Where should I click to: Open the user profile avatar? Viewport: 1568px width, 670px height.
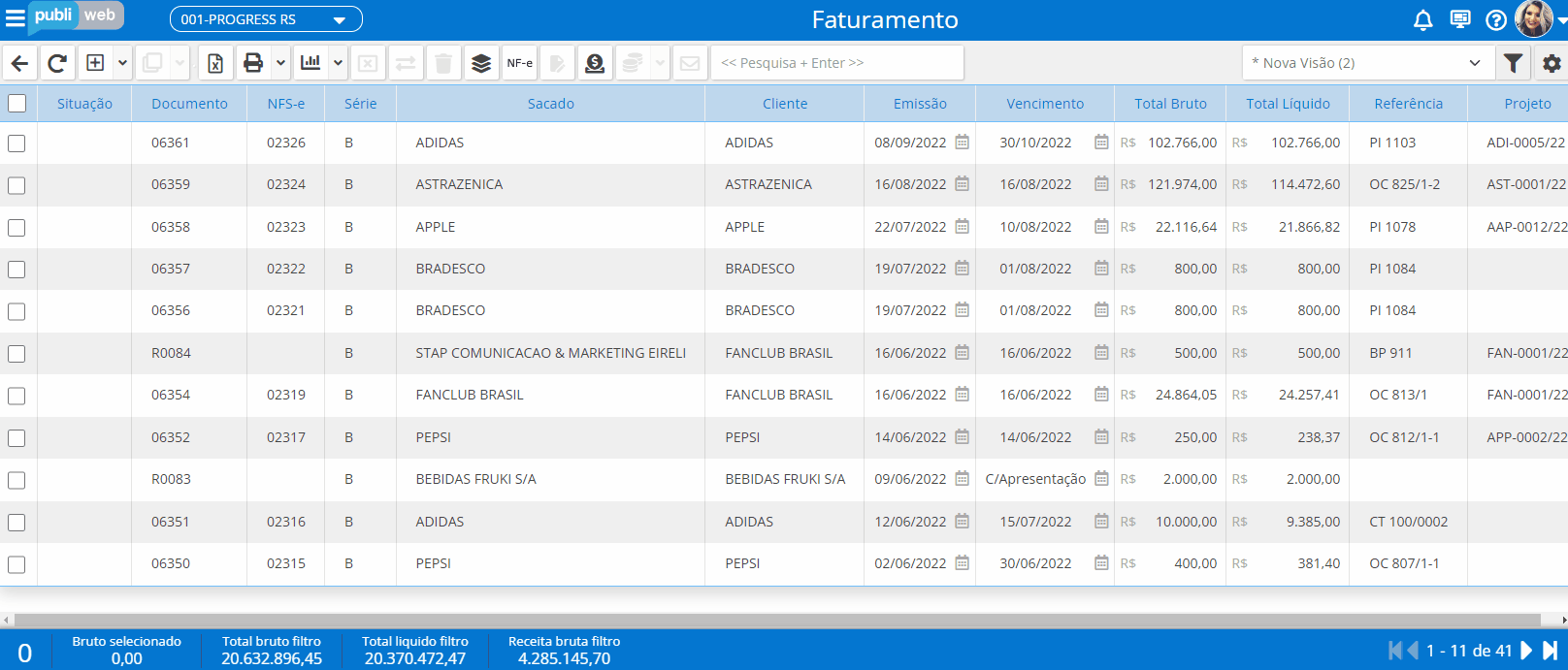pos(1534,18)
